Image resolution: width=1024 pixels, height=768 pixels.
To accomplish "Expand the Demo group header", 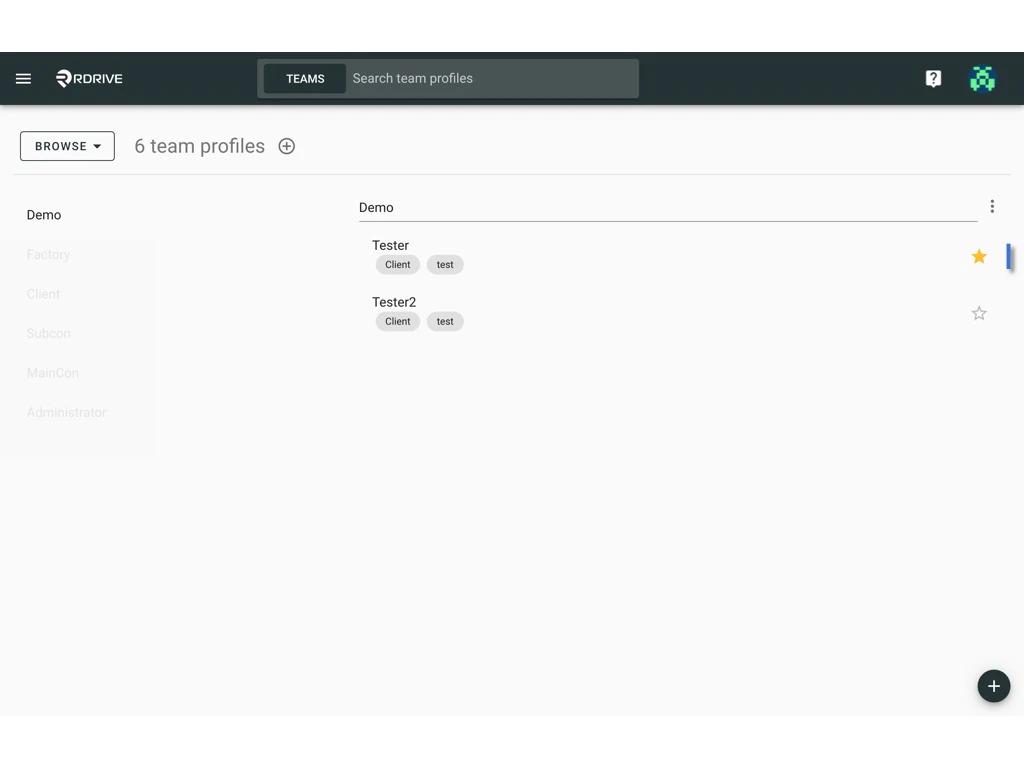I will tap(376, 207).
